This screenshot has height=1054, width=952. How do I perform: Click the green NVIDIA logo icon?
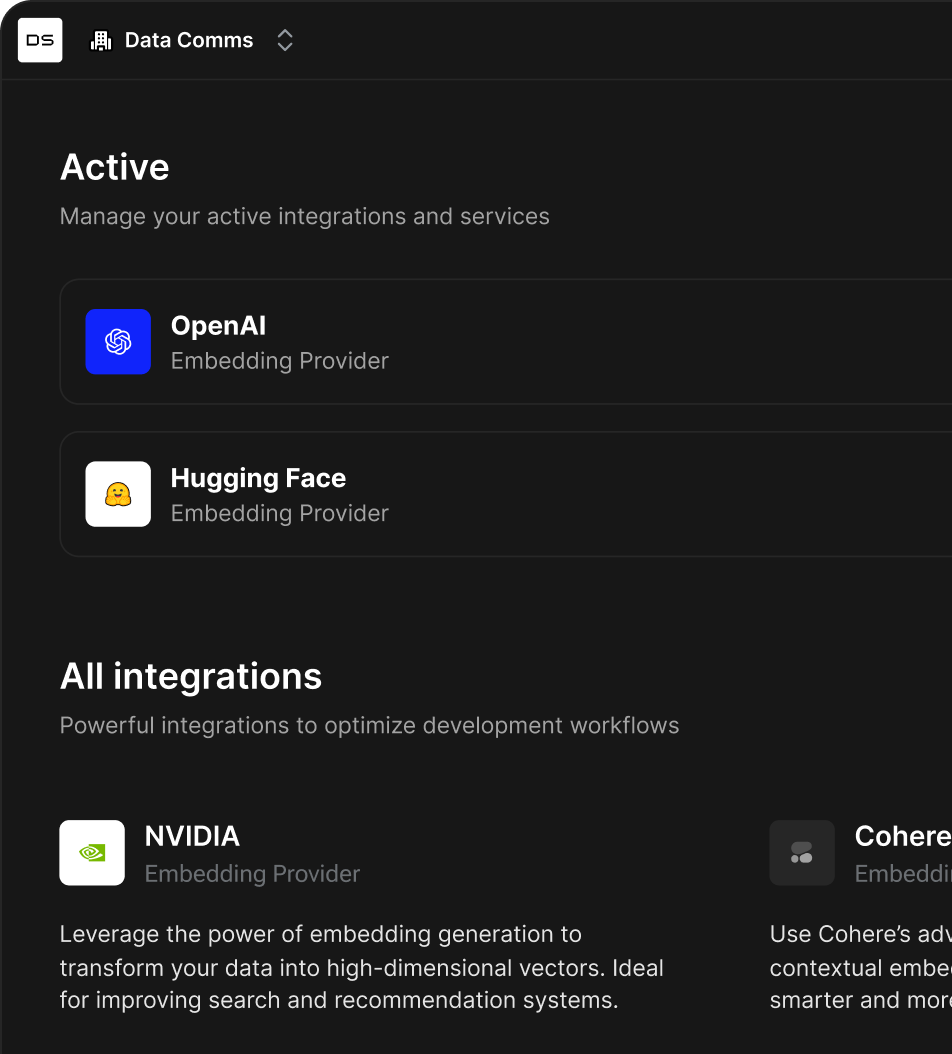coord(92,853)
